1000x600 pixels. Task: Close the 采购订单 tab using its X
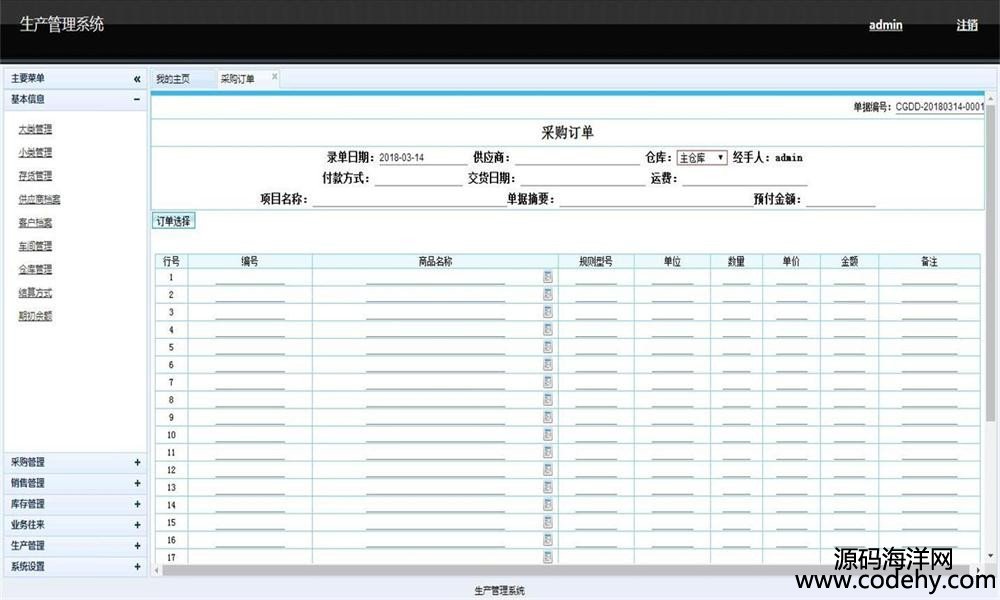point(275,76)
